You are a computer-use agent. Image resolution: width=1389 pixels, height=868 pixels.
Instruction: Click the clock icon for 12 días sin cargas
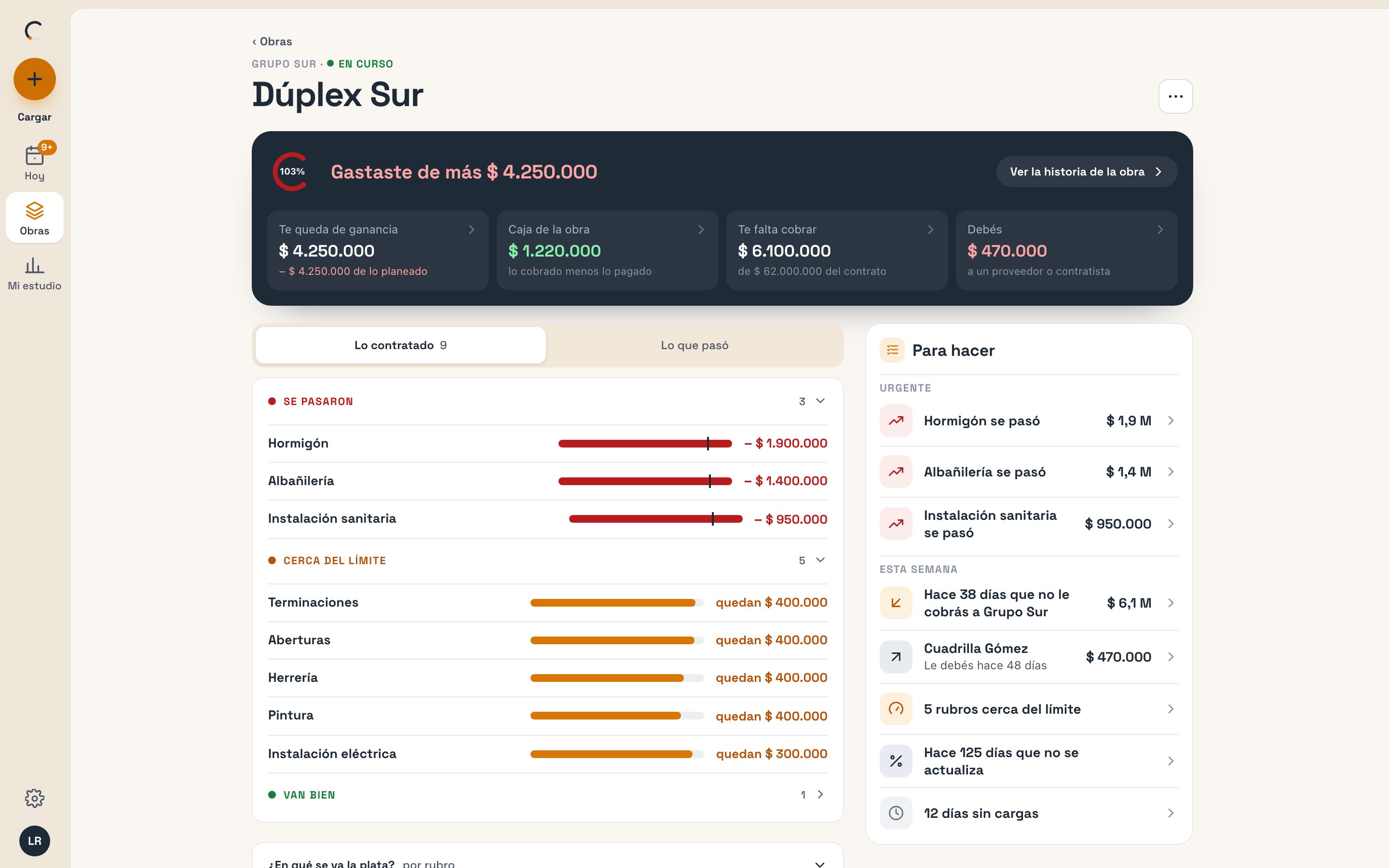(896, 813)
